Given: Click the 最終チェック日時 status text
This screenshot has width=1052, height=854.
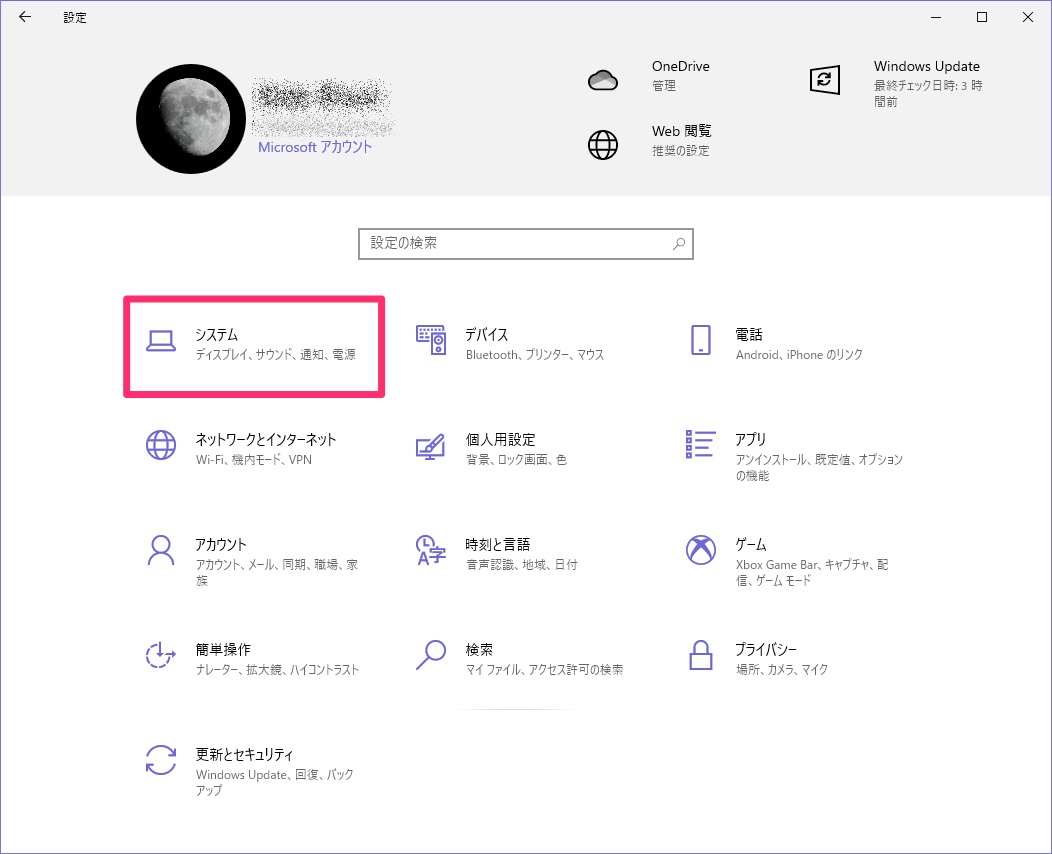Looking at the screenshot, I should (x=928, y=94).
